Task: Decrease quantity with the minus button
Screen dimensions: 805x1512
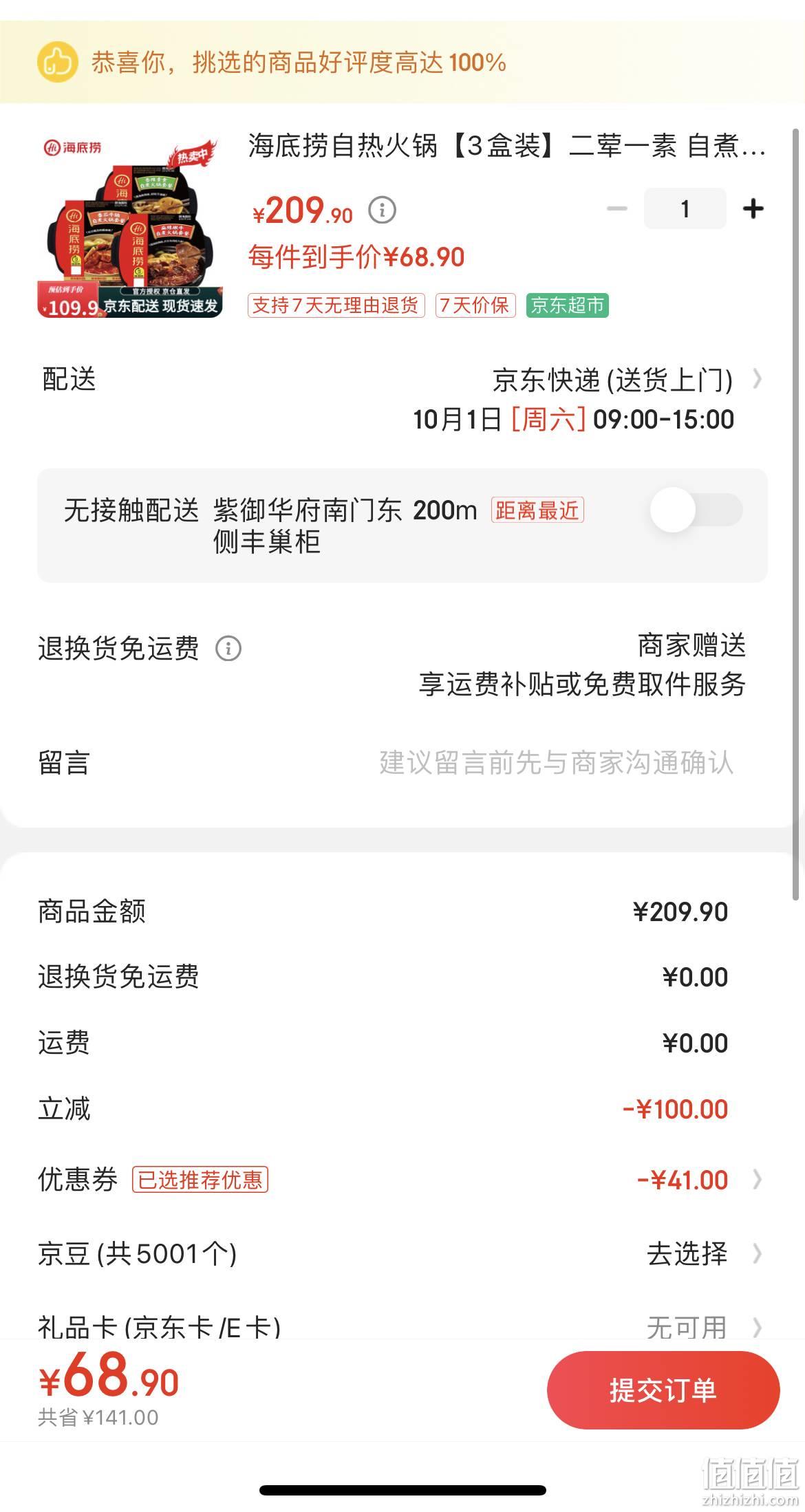Action: click(617, 208)
